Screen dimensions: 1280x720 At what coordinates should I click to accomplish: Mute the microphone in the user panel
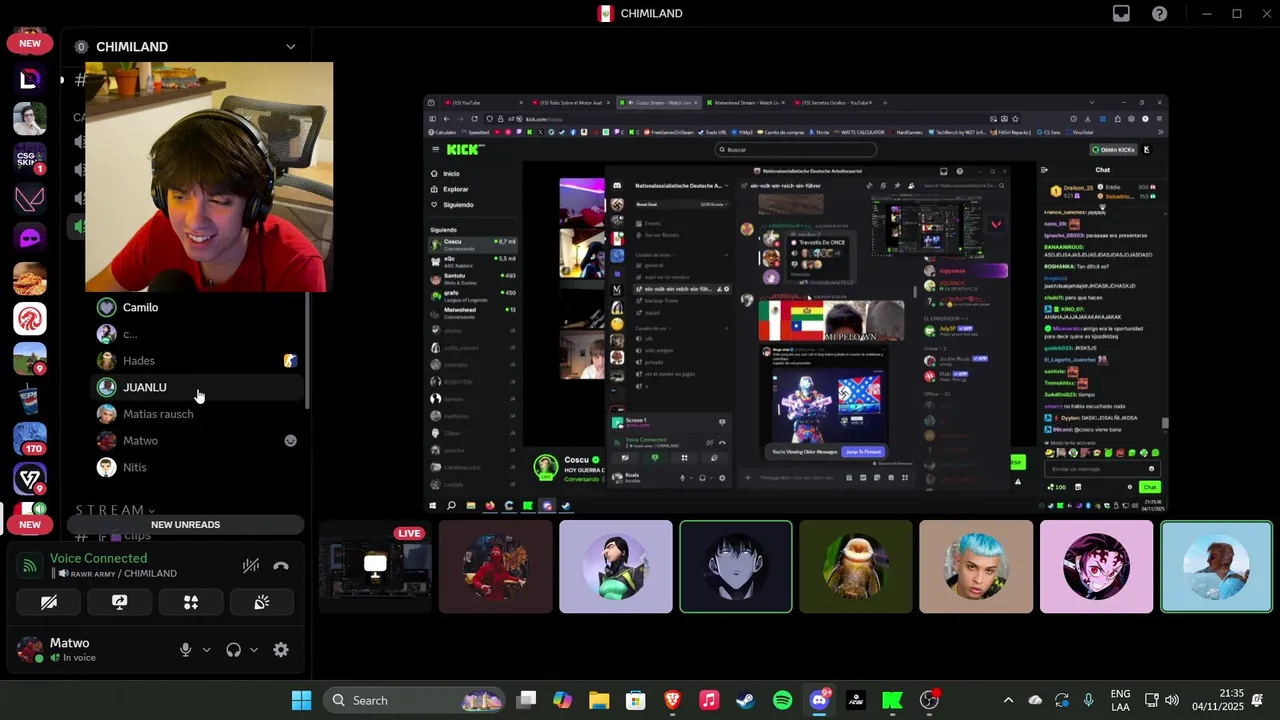point(185,650)
